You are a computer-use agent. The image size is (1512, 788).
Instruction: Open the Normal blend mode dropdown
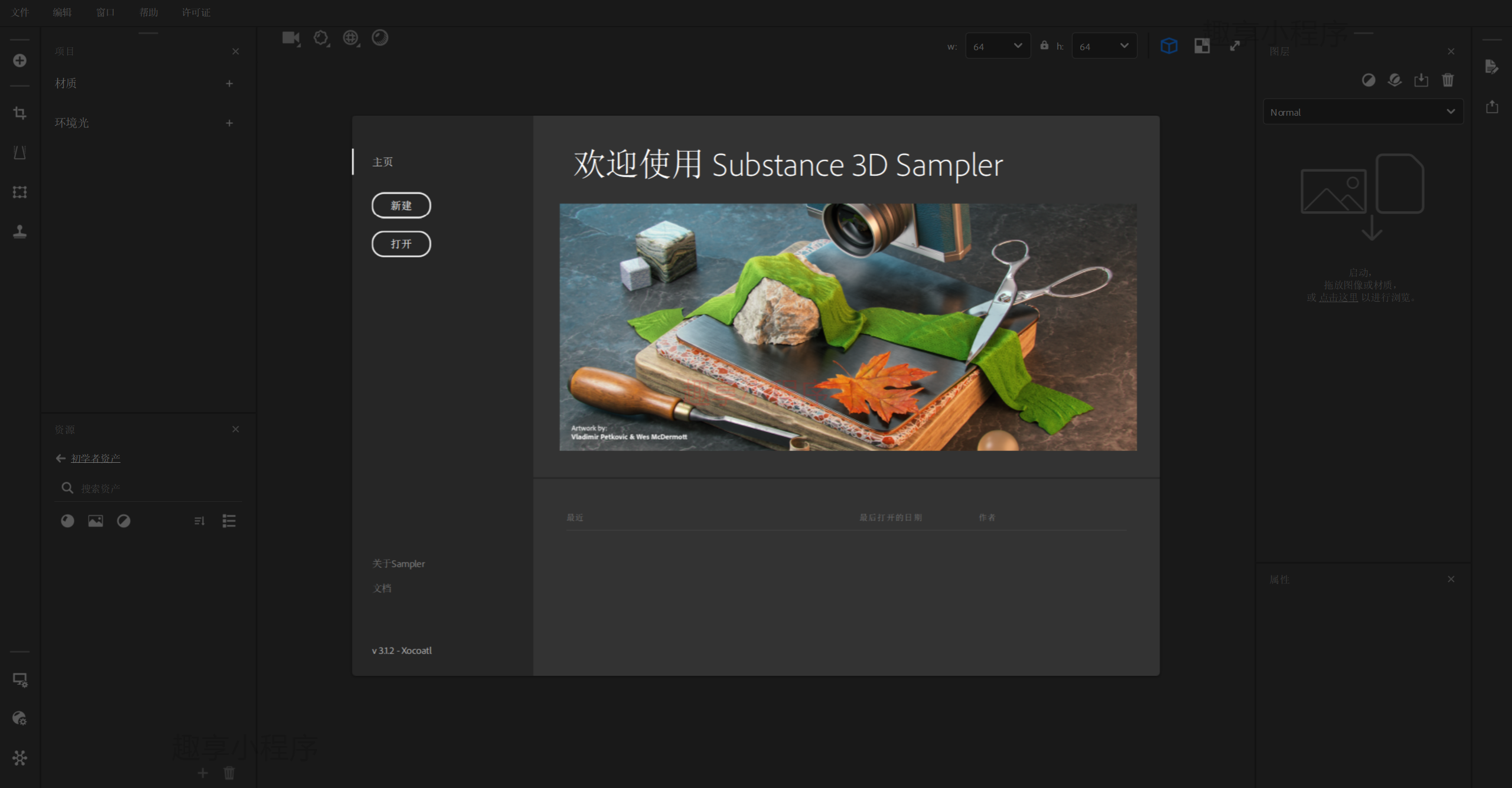point(1363,112)
